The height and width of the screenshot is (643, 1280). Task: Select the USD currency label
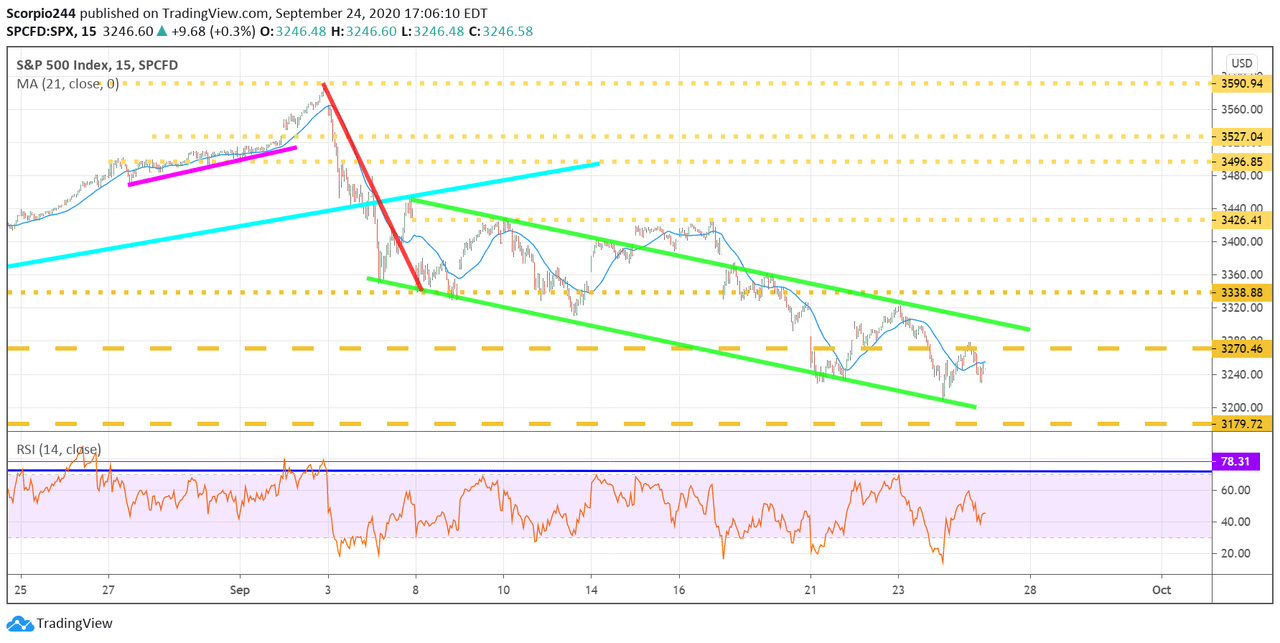[x=1242, y=64]
